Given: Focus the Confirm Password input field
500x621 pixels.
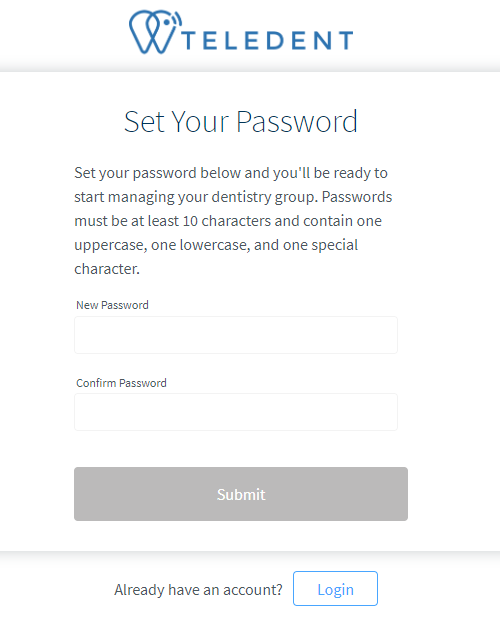Looking at the screenshot, I should point(236,412).
